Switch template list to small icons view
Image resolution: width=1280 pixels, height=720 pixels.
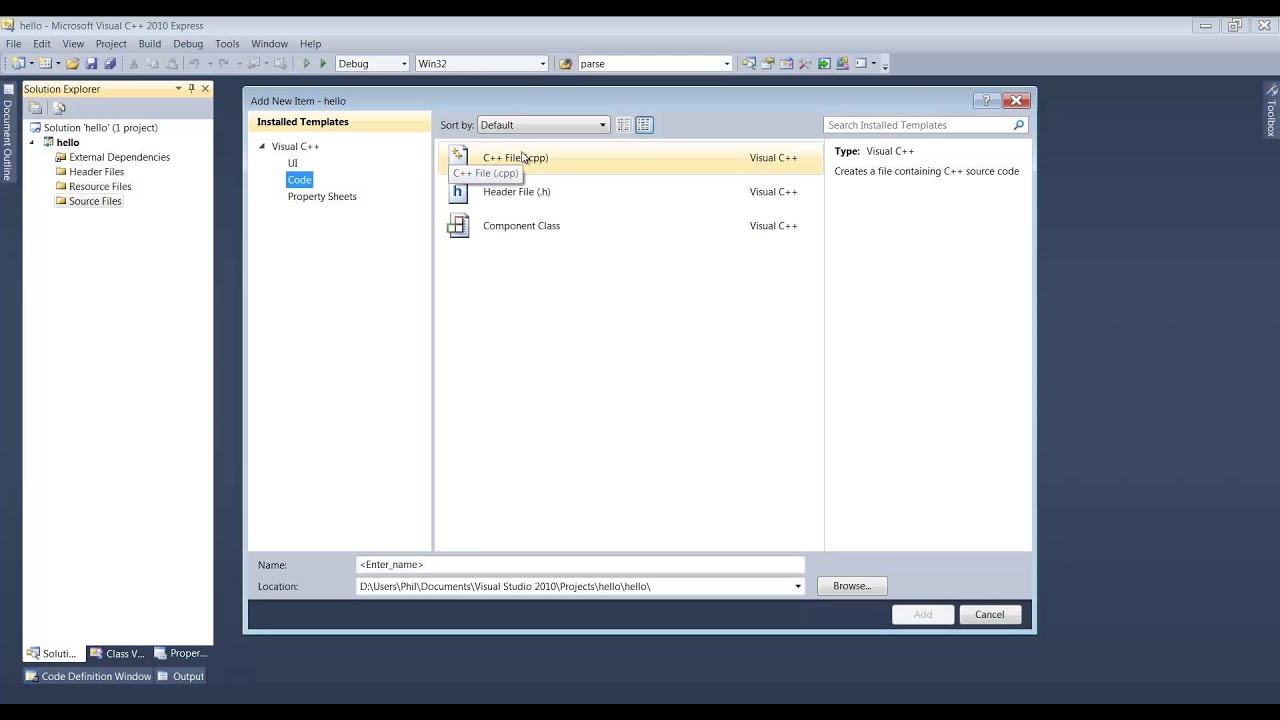(624, 125)
